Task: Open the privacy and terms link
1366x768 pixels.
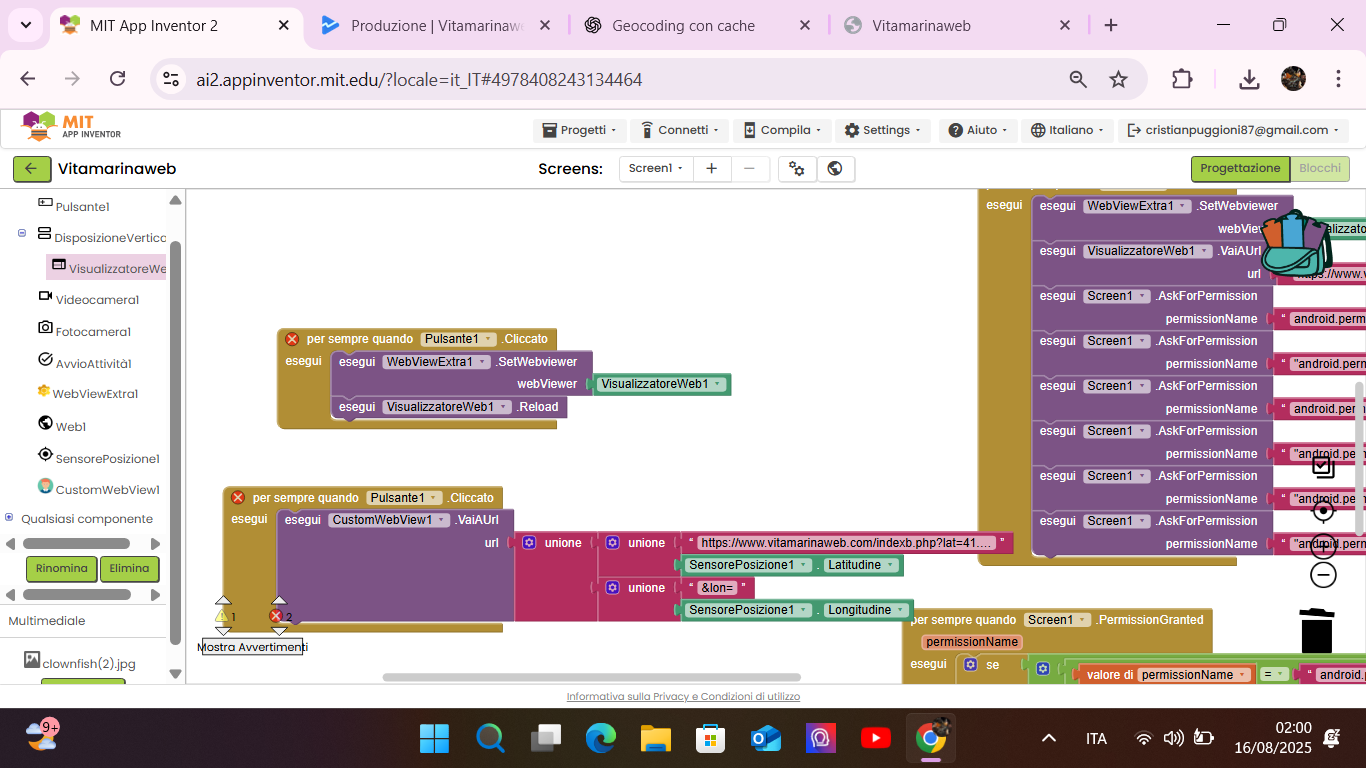Action: point(683,696)
